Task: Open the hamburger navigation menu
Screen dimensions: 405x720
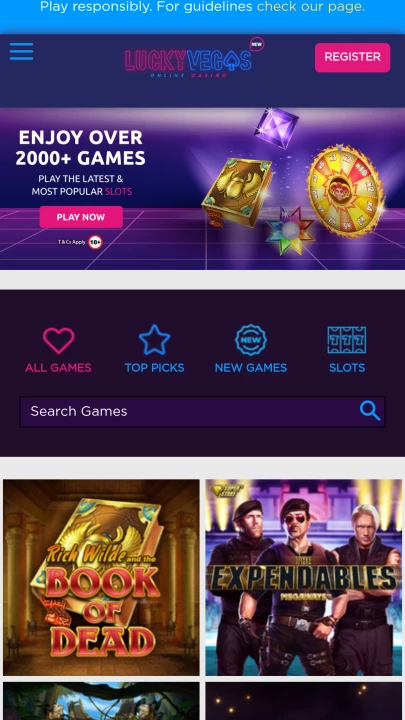Action: coord(22,51)
